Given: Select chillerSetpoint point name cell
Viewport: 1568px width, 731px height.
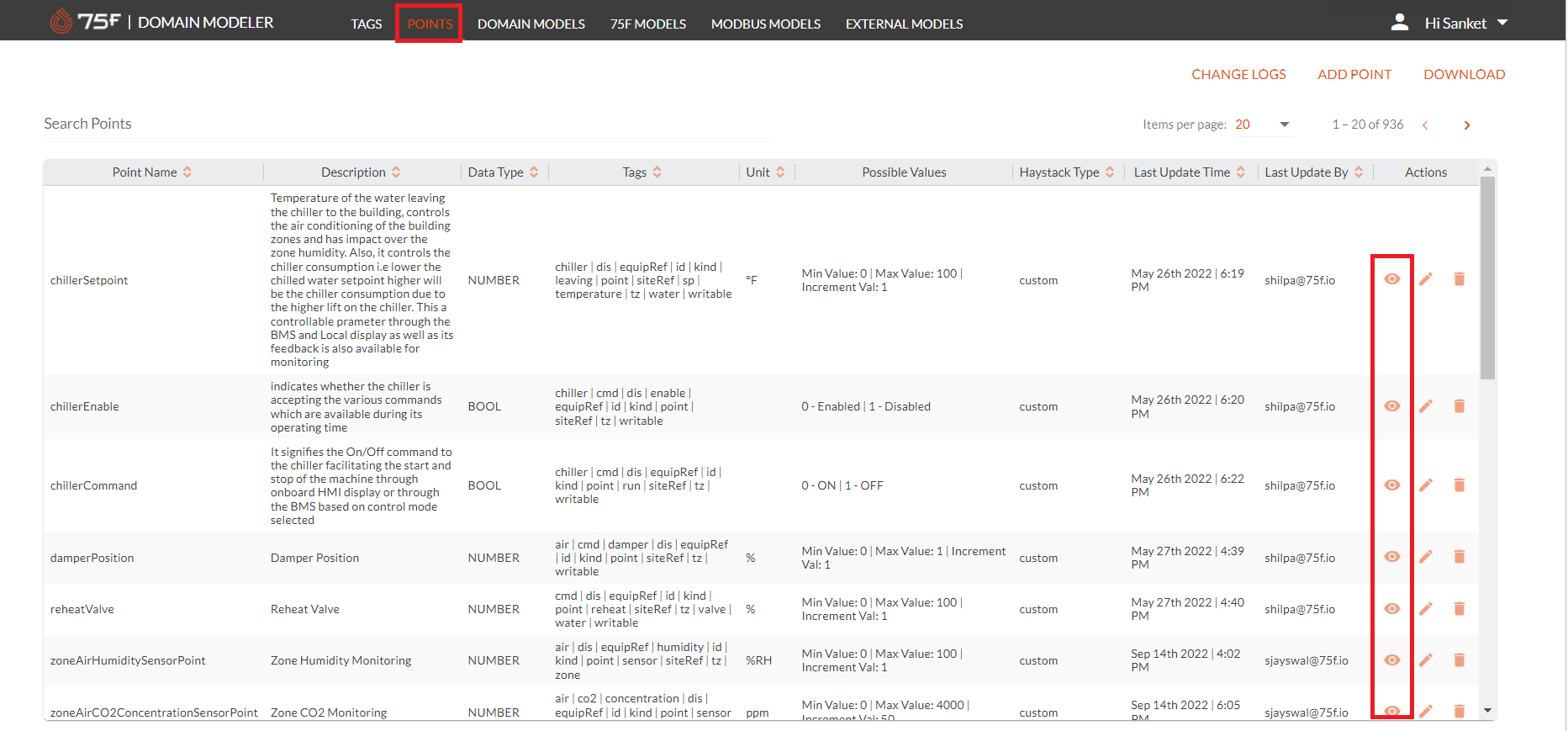Looking at the screenshot, I should [x=89, y=280].
